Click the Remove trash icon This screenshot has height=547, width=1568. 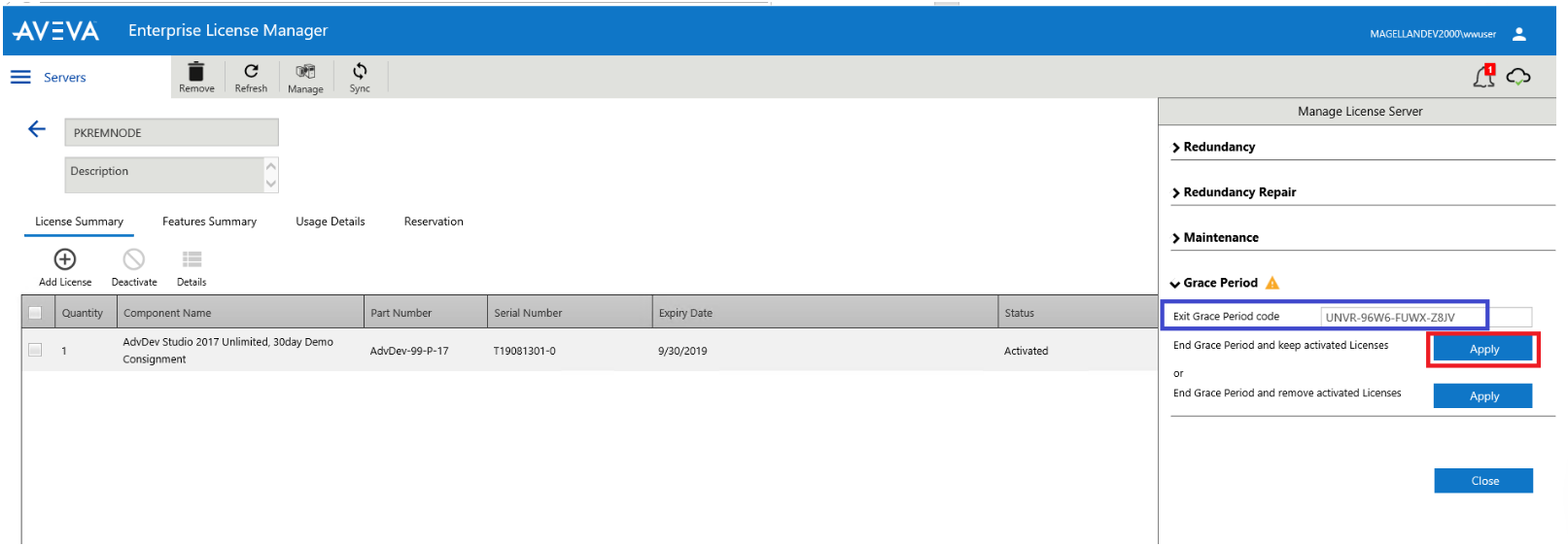point(196,72)
